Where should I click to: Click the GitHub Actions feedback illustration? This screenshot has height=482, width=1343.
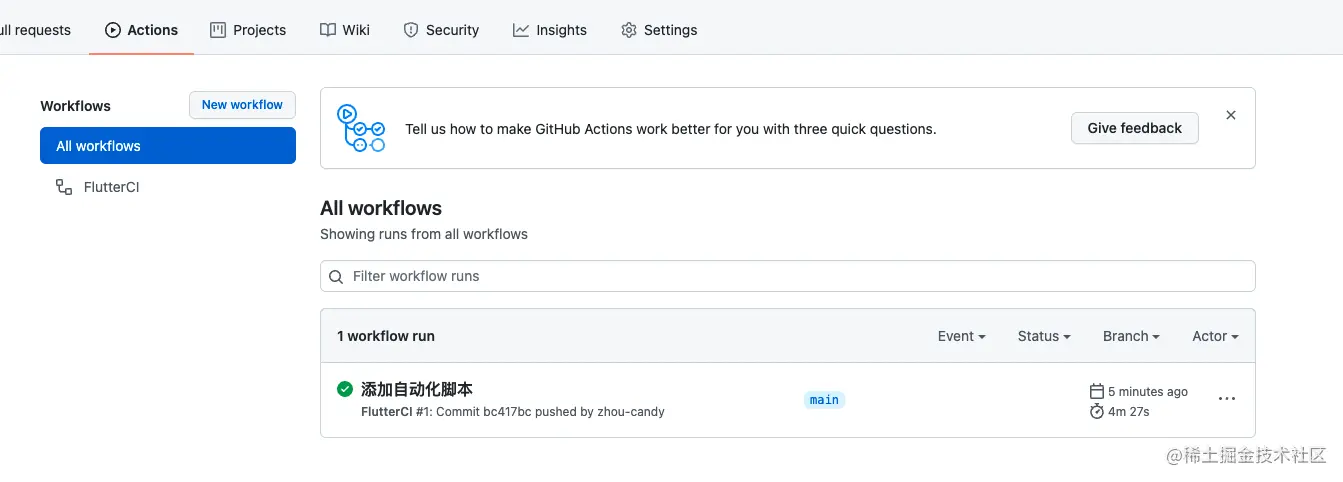[361, 128]
